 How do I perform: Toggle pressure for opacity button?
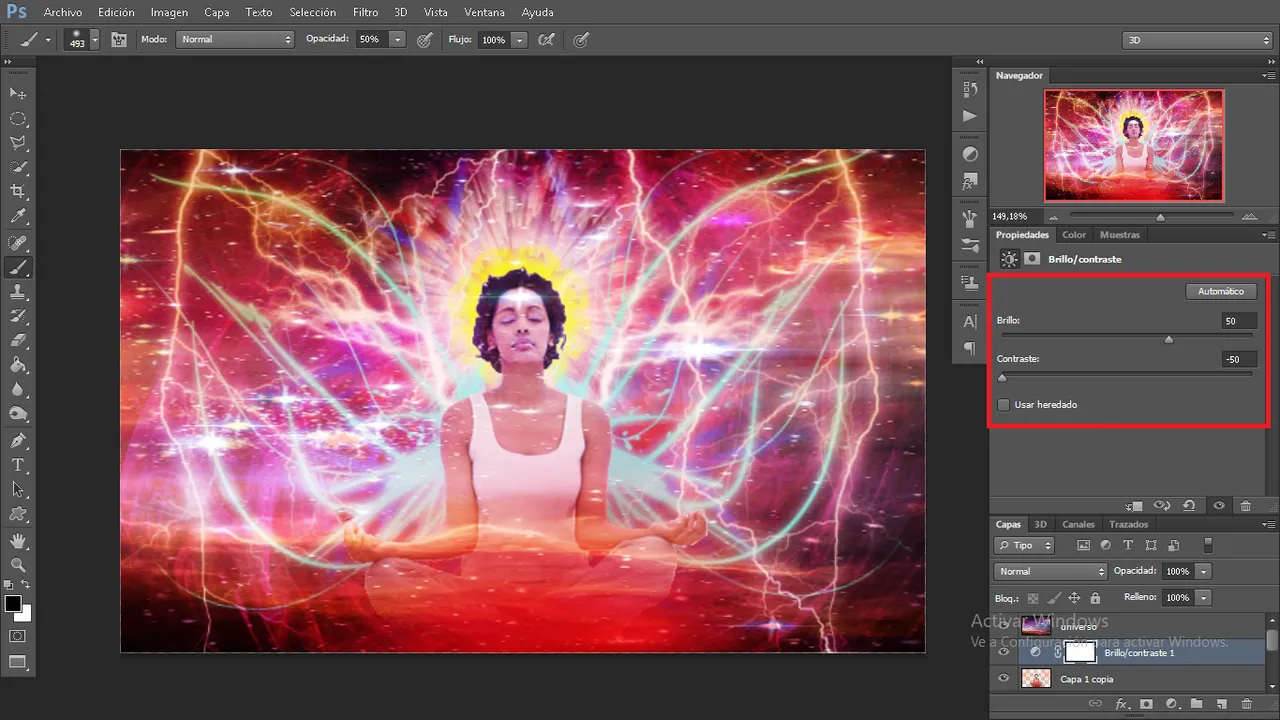point(425,40)
